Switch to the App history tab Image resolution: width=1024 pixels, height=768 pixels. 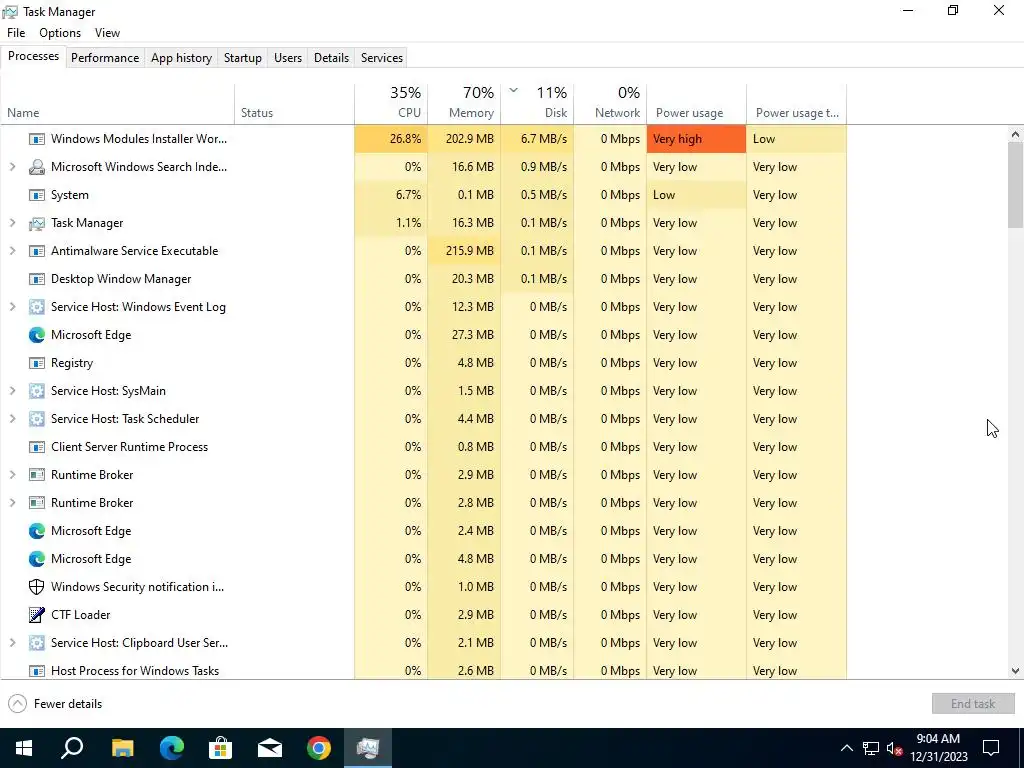coord(182,58)
